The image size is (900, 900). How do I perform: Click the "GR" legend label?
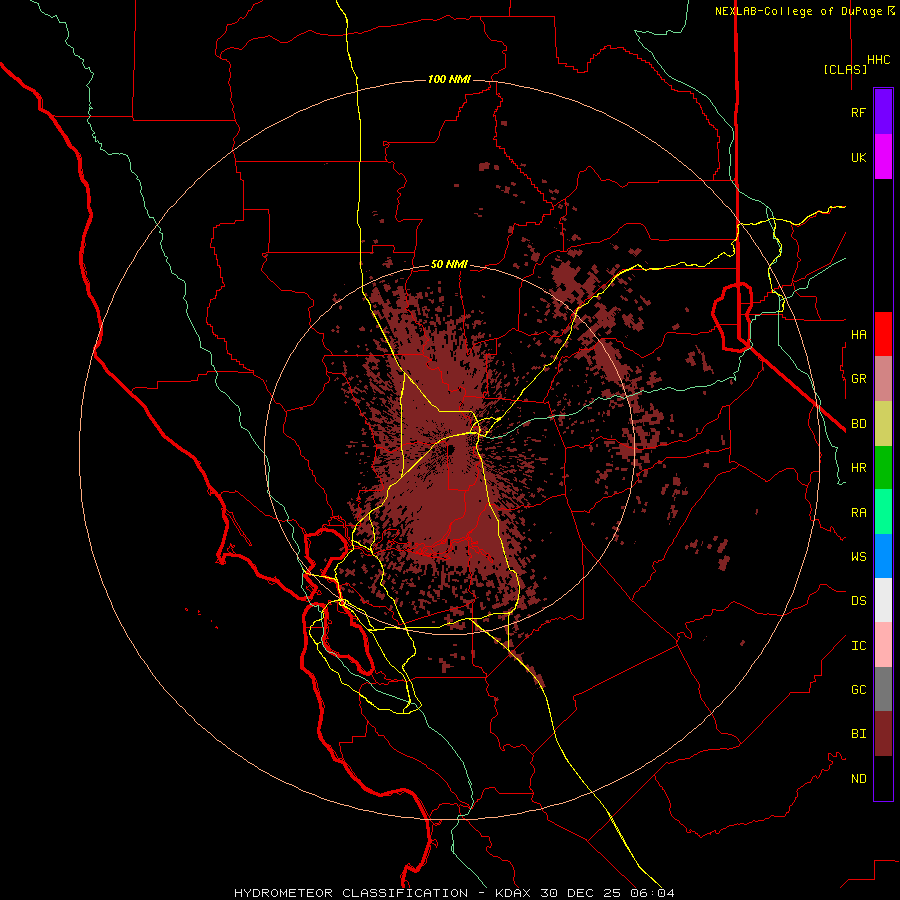858,379
